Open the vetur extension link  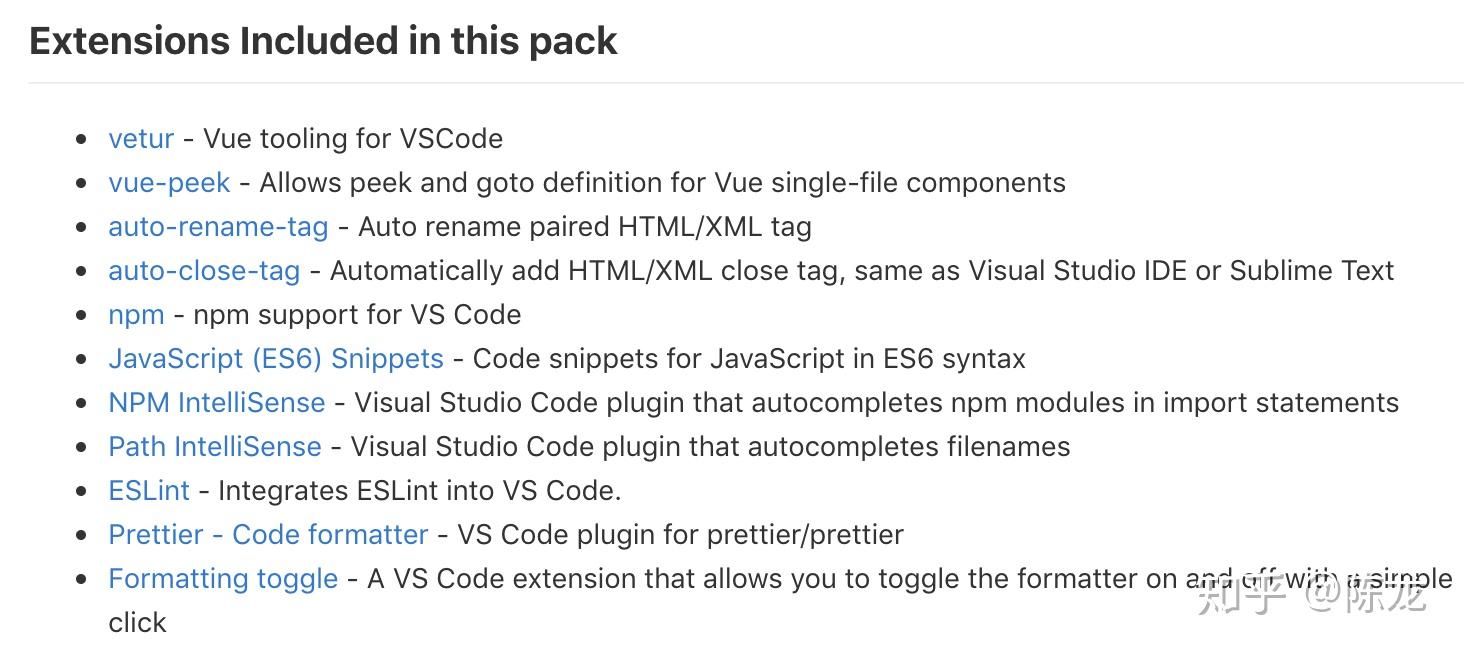click(x=141, y=138)
